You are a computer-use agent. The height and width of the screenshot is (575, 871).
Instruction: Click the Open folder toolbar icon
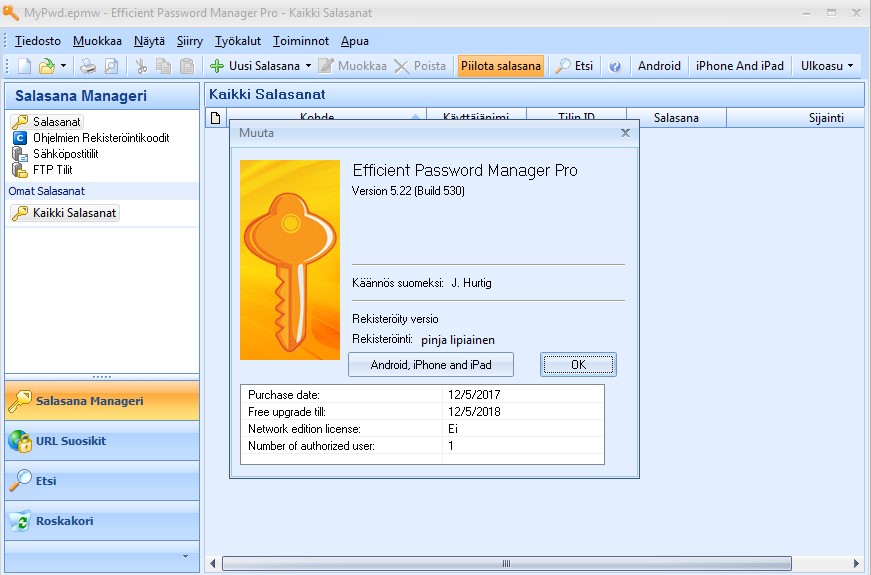[47, 66]
